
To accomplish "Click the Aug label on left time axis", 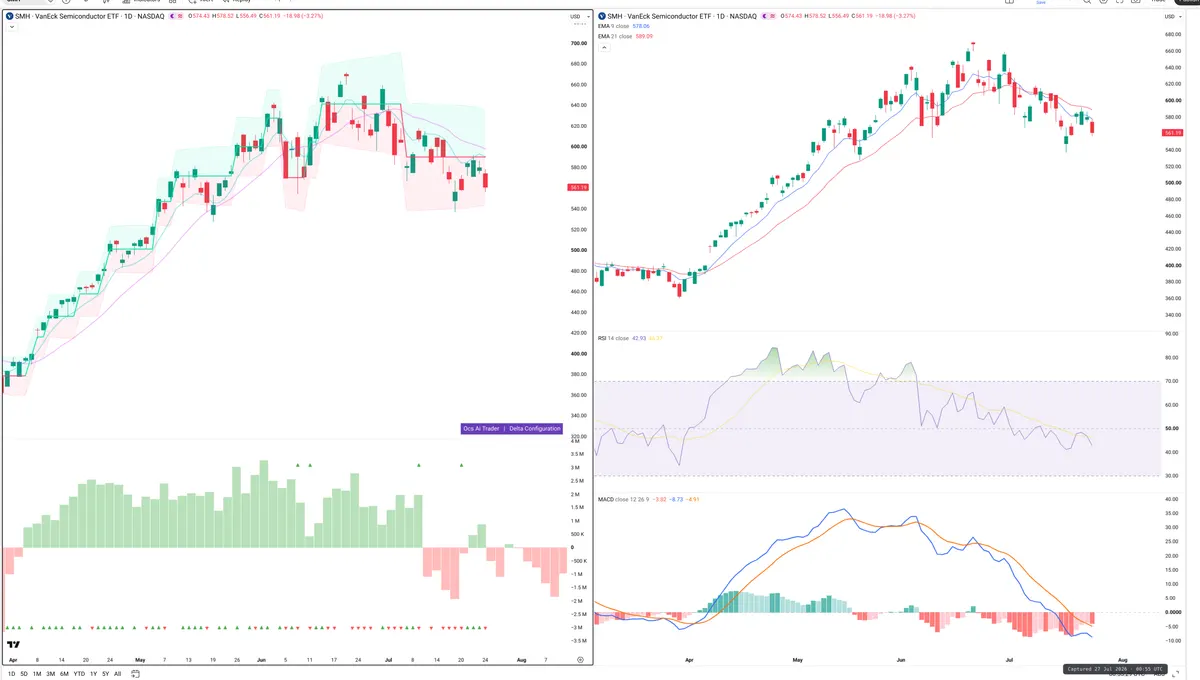I will (522, 660).
